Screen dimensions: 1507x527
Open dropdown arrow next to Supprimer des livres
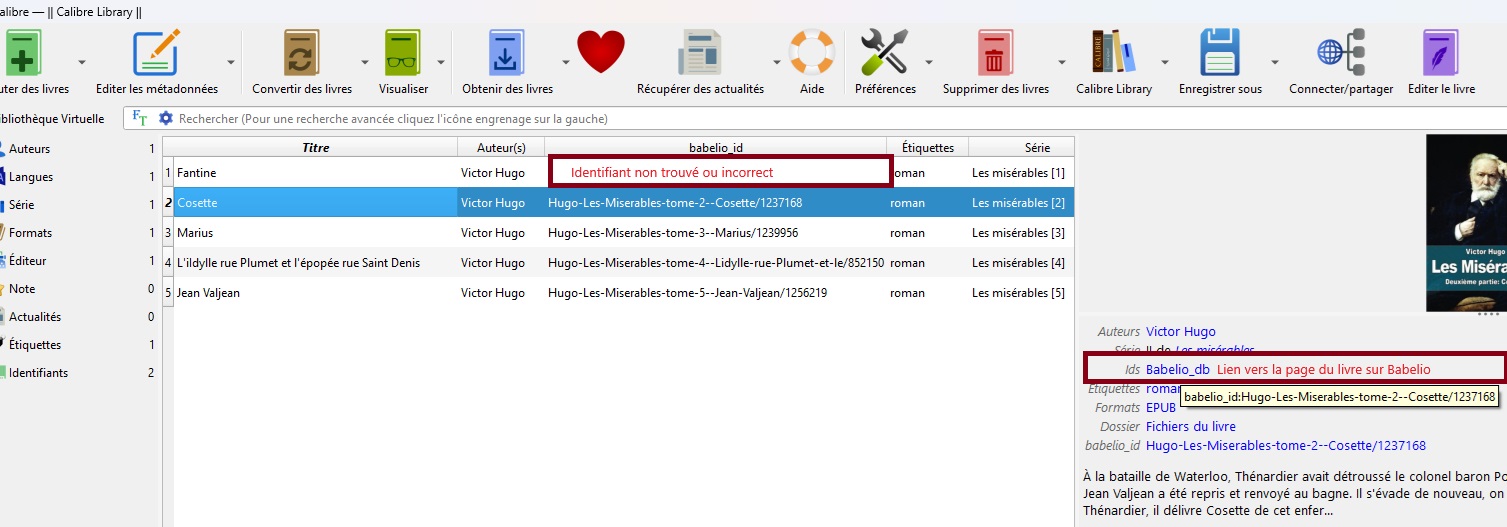point(1061,62)
